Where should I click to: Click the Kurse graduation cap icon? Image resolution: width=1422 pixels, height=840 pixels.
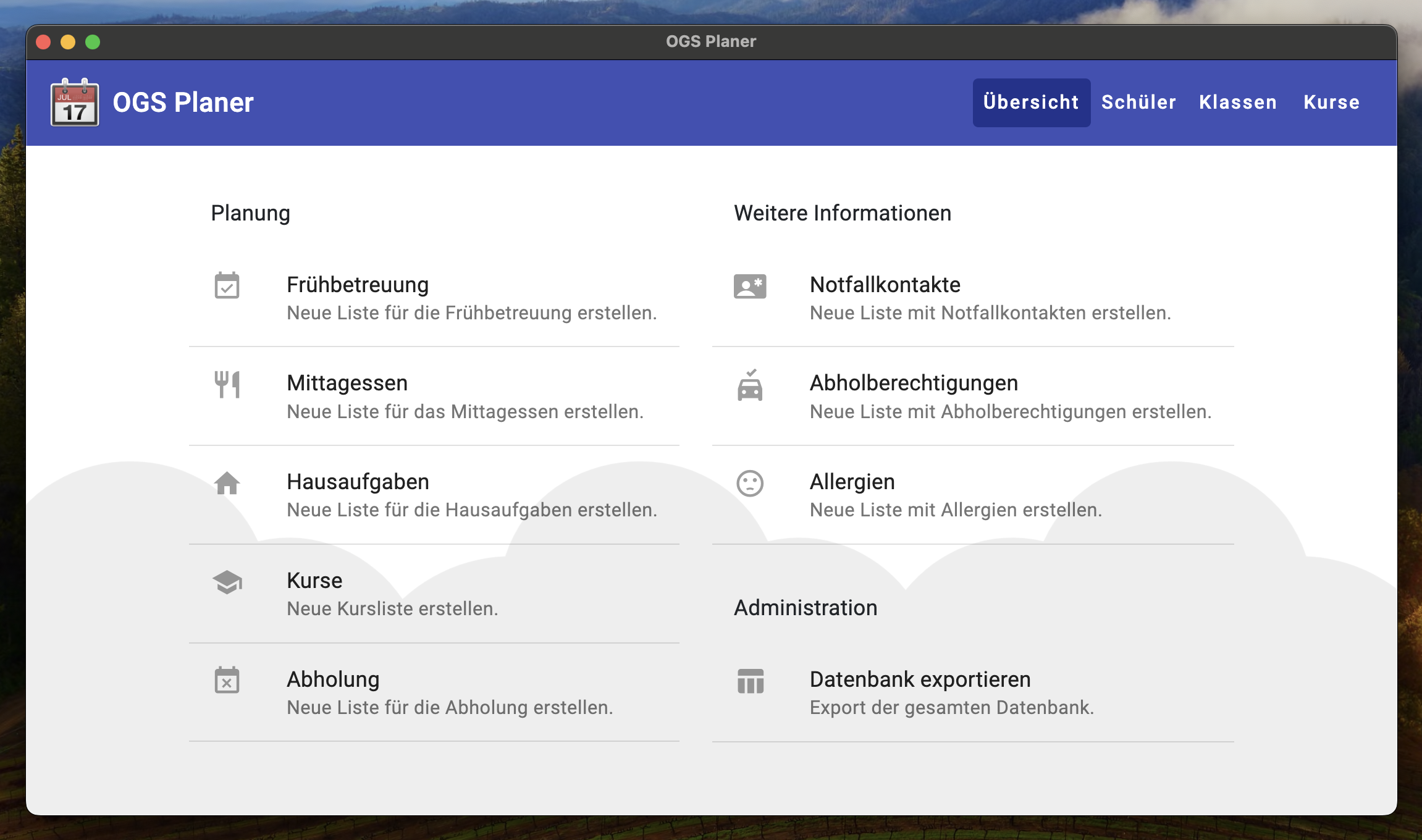(227, 582)
